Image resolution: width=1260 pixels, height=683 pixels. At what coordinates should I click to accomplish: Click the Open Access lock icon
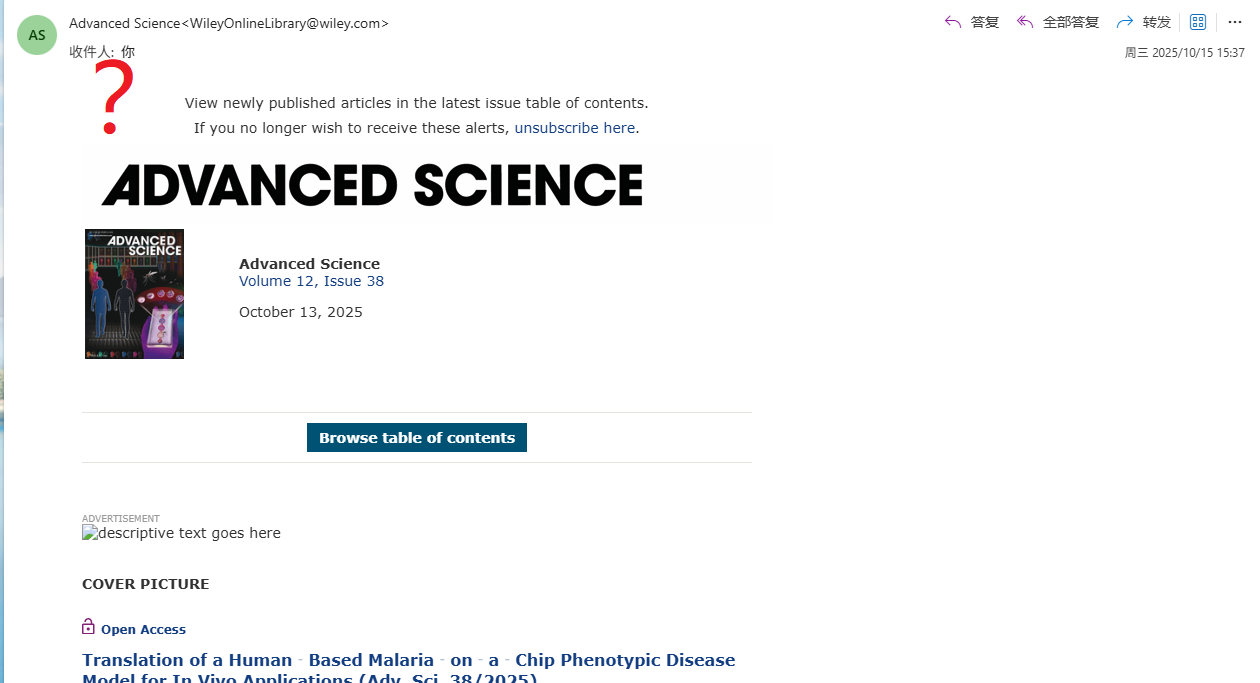click(88, 627)
